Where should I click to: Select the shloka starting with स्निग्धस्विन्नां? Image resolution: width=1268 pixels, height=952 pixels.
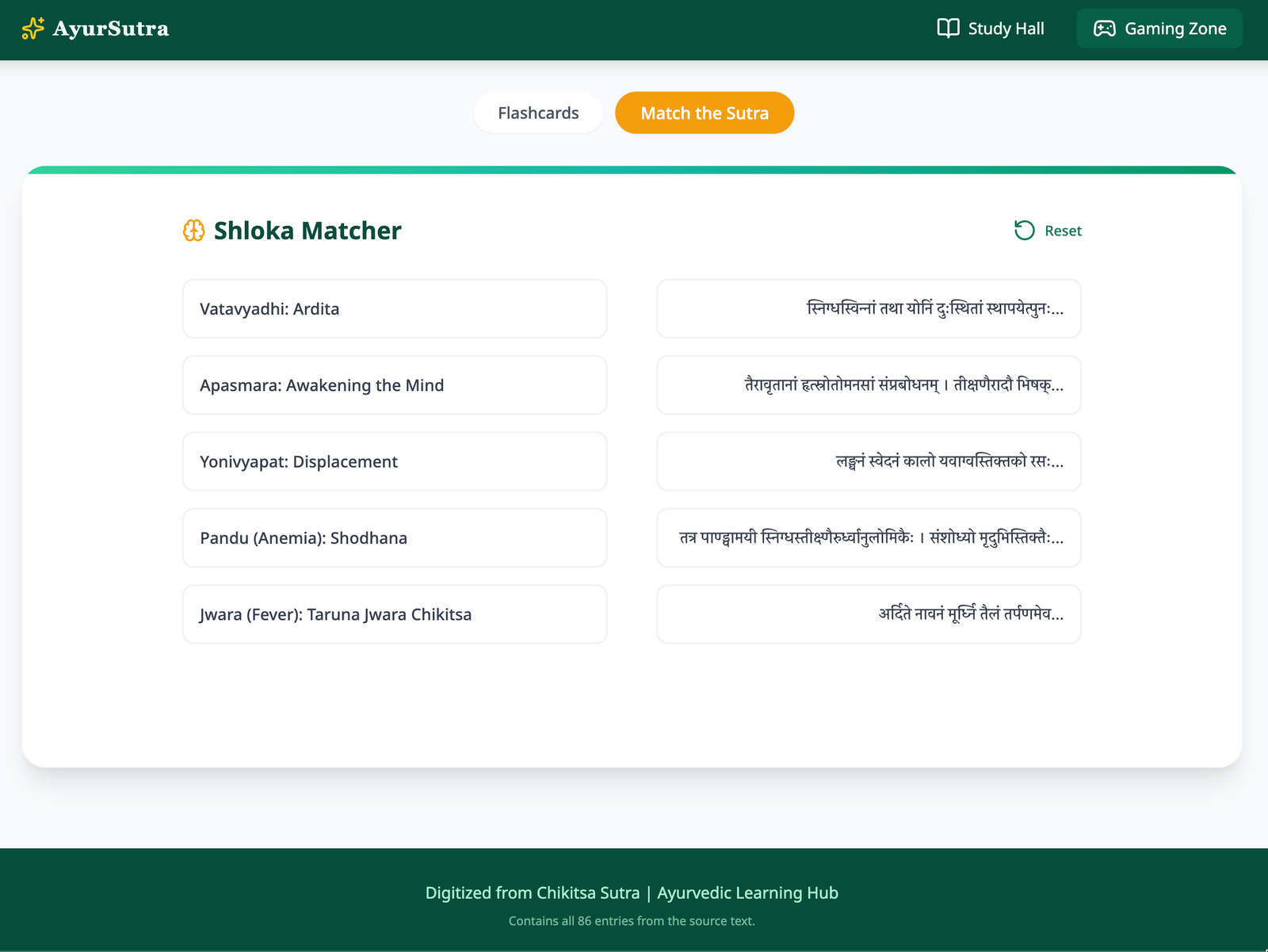869,309
